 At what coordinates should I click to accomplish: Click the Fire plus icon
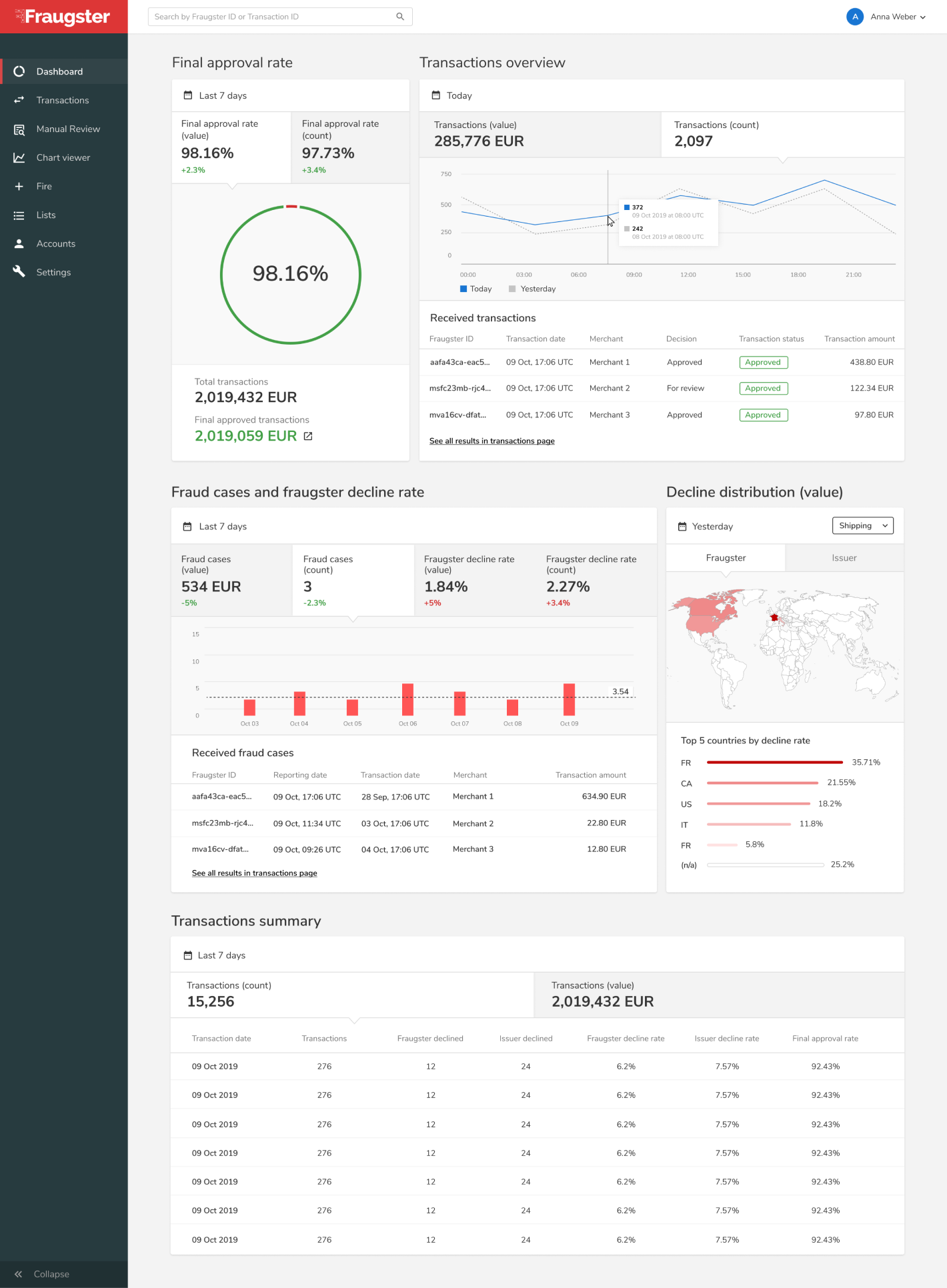click(19, 187)
